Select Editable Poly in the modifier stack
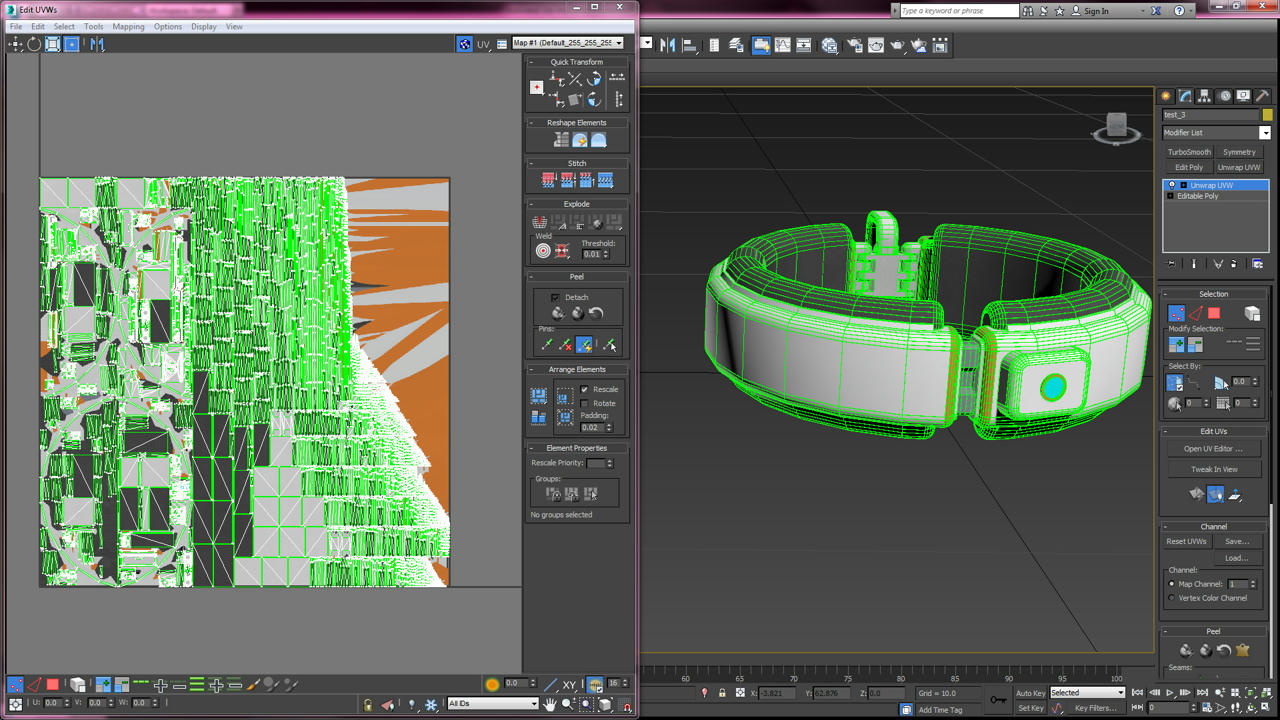This screenshot has width=1280, height=720. (x=1197, y=196)
